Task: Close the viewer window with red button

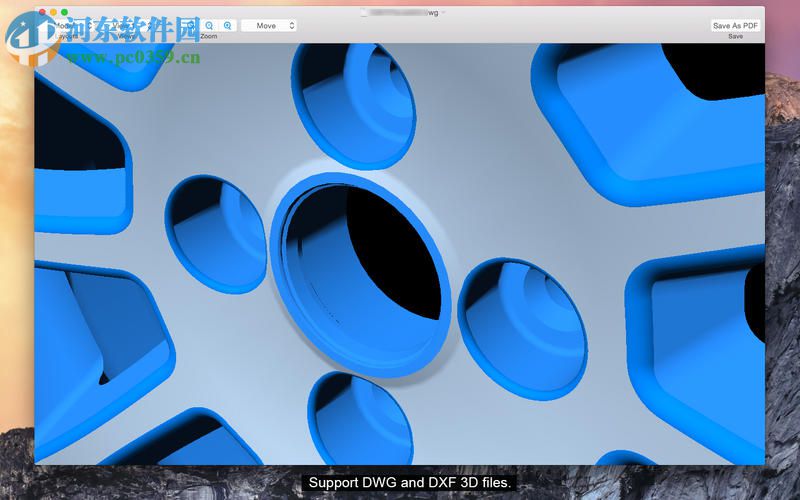Action: point(42,12)
